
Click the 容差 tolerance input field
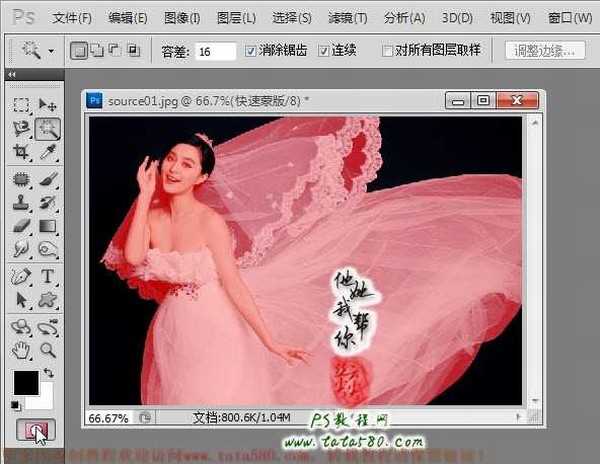[214, 50]
